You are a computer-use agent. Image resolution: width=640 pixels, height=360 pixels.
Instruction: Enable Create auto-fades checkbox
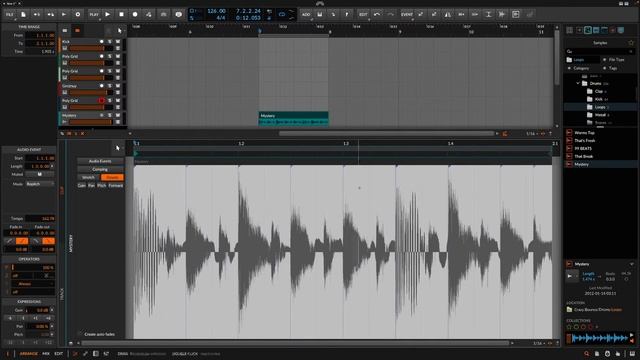pyautogui.click(x=80, y=334)
